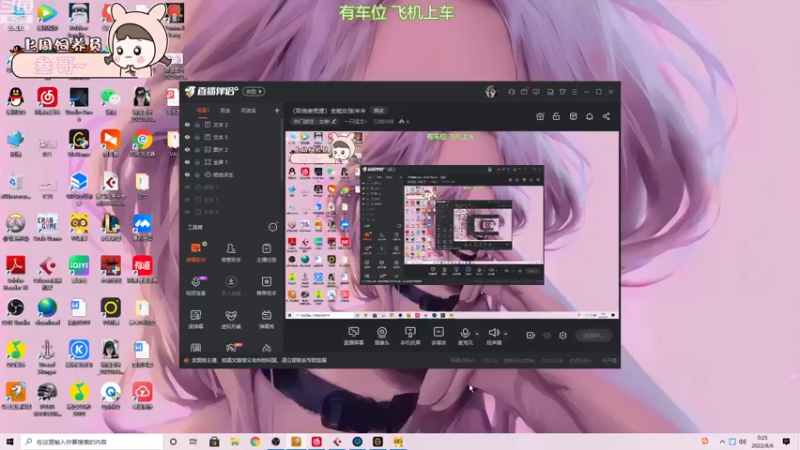This screenshot has width=800, height=450.
Task: Click the padlock icon above preview
Action: [556, 116]
